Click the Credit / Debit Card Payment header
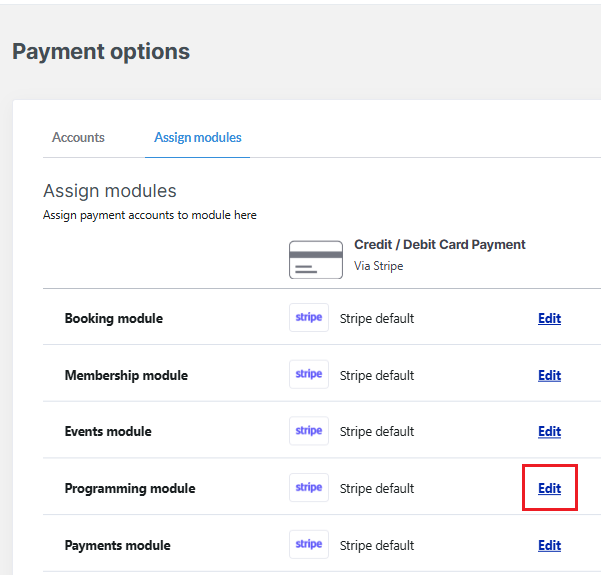 (x=439, y=244)
